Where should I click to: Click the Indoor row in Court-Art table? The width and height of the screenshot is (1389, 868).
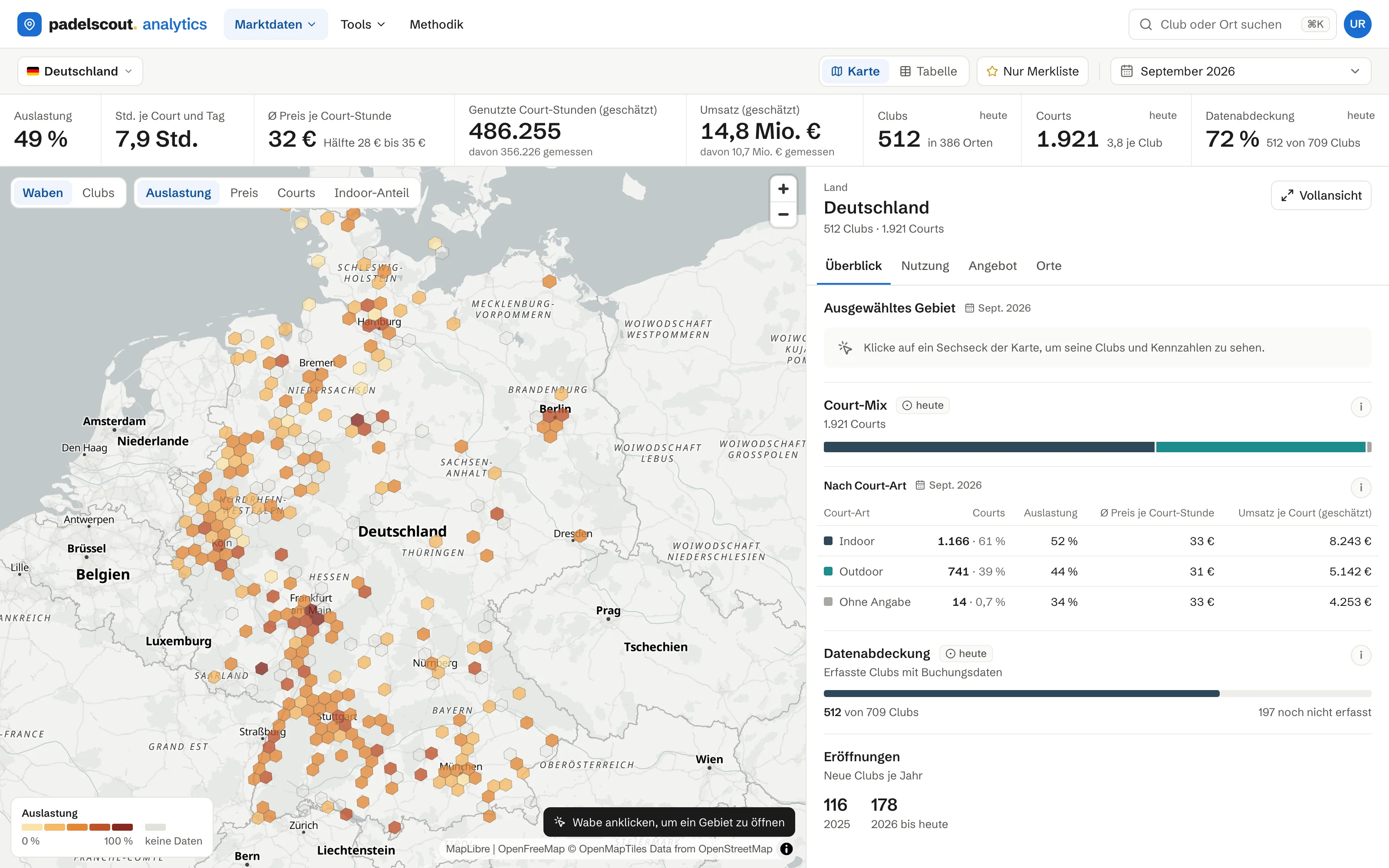pos(1097,541)
